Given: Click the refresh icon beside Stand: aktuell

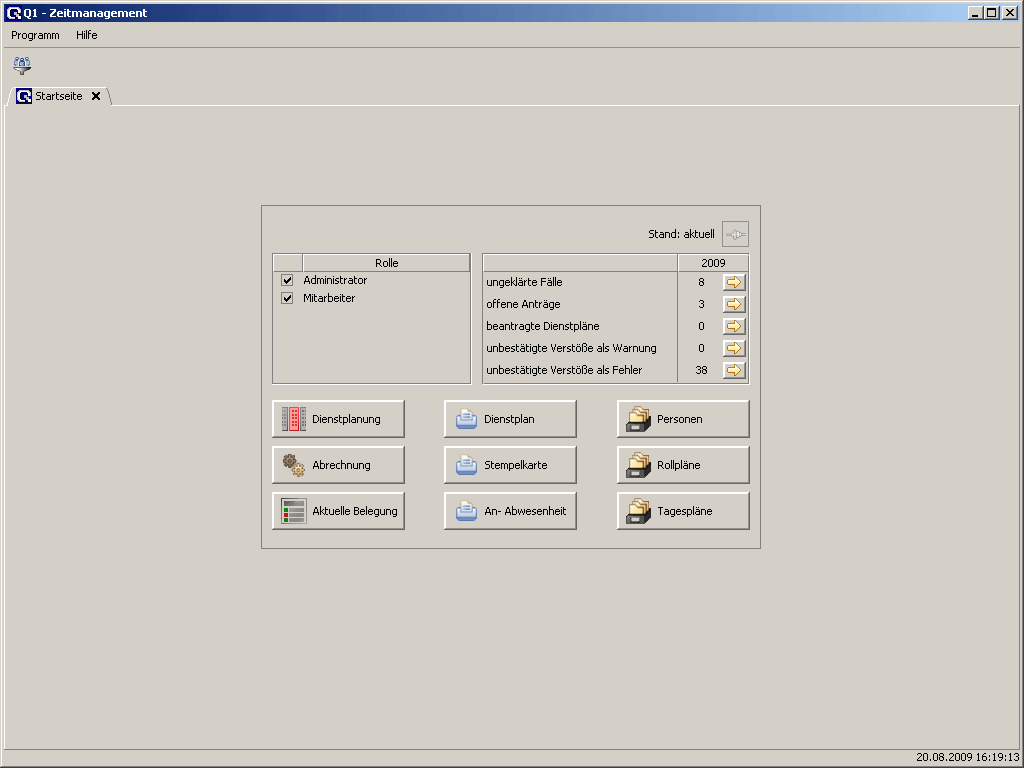Looking at the screenshot, I should click(735, 234).
